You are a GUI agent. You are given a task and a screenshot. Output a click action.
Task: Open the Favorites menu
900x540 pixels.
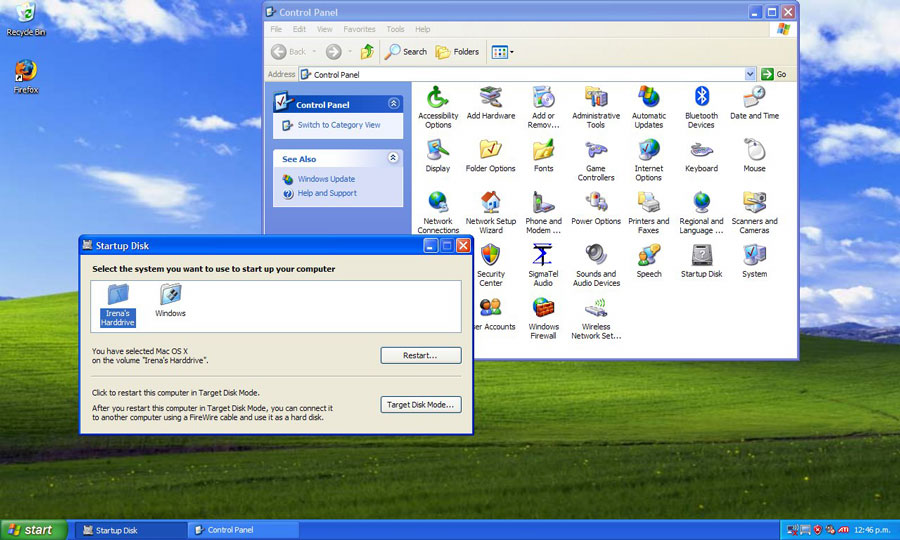click(x=359, y=29)
